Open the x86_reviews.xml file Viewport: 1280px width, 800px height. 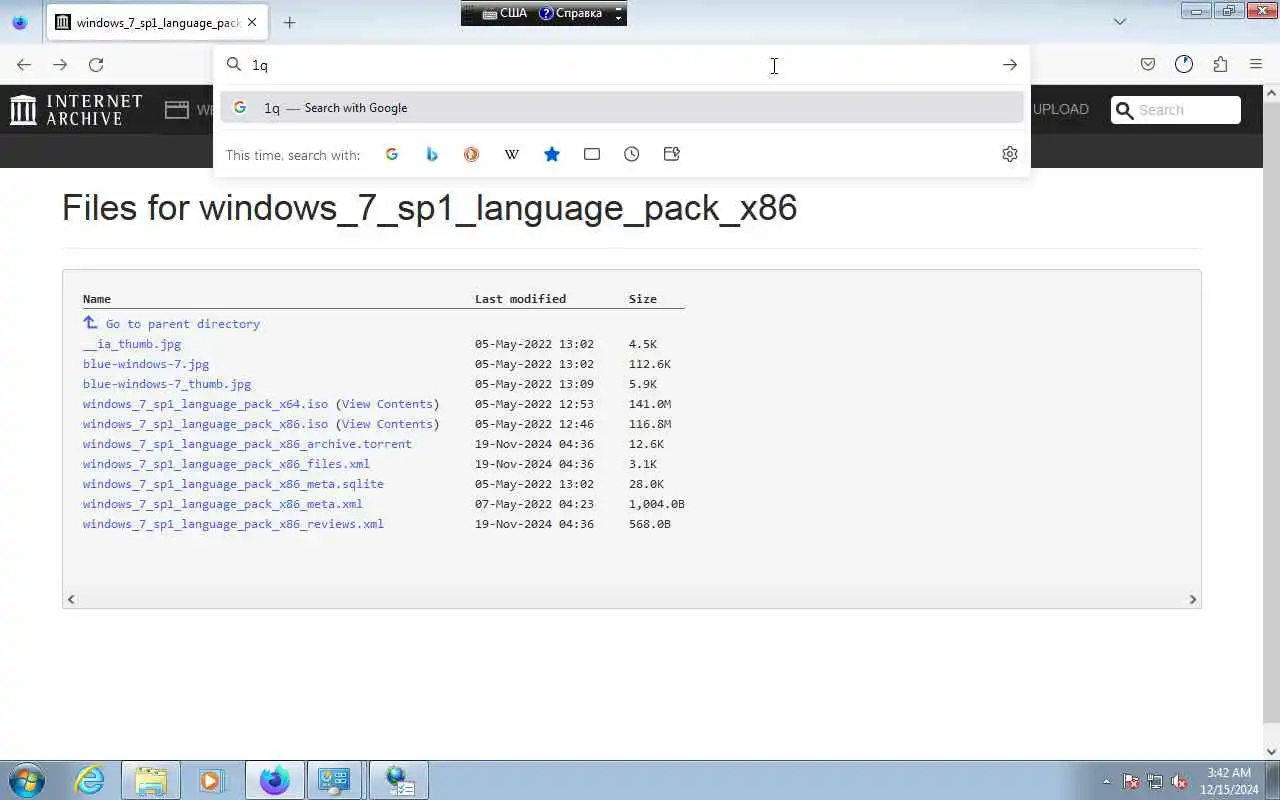click(233, 524)
